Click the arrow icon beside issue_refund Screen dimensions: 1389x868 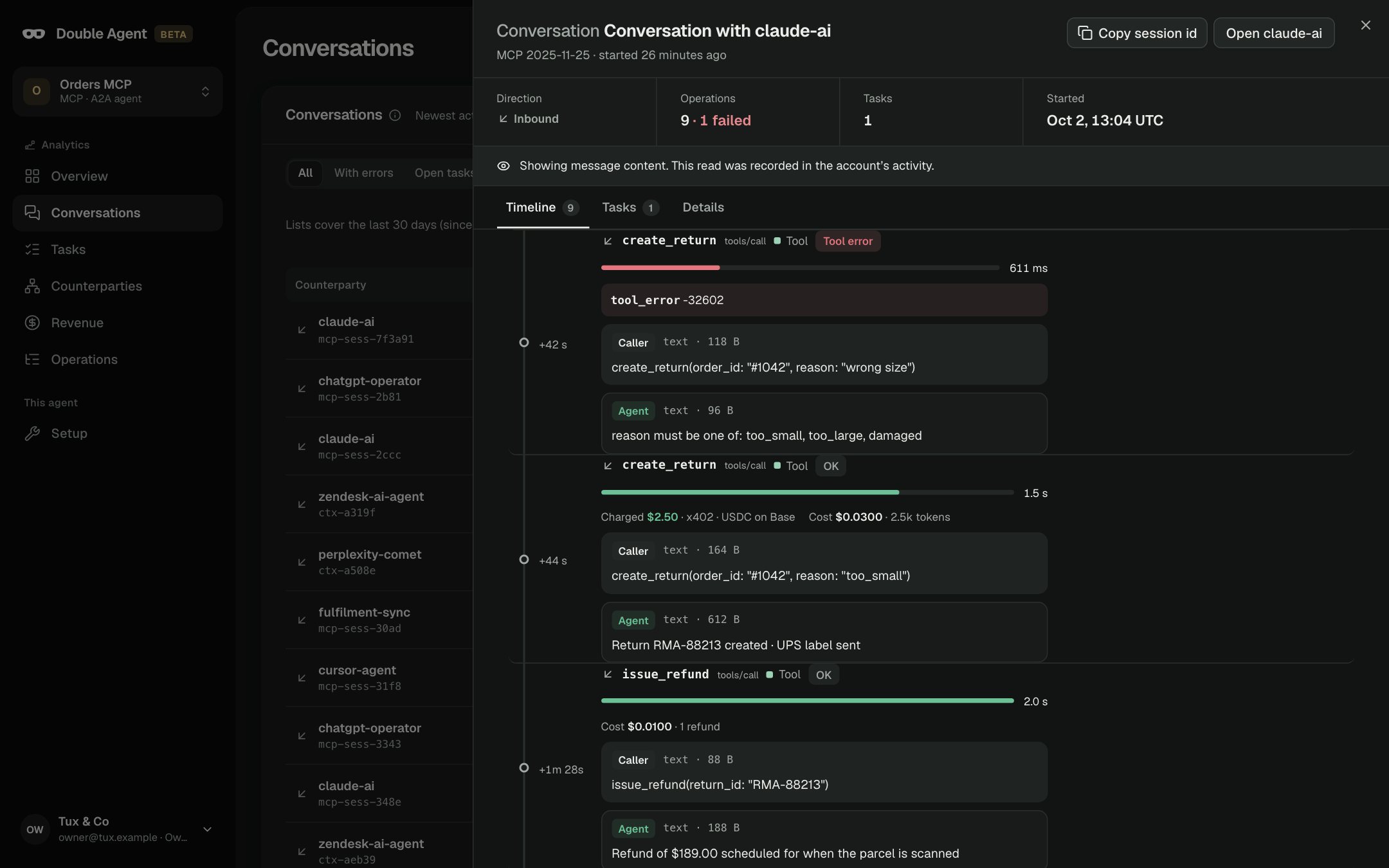click(x=608, y=674)
